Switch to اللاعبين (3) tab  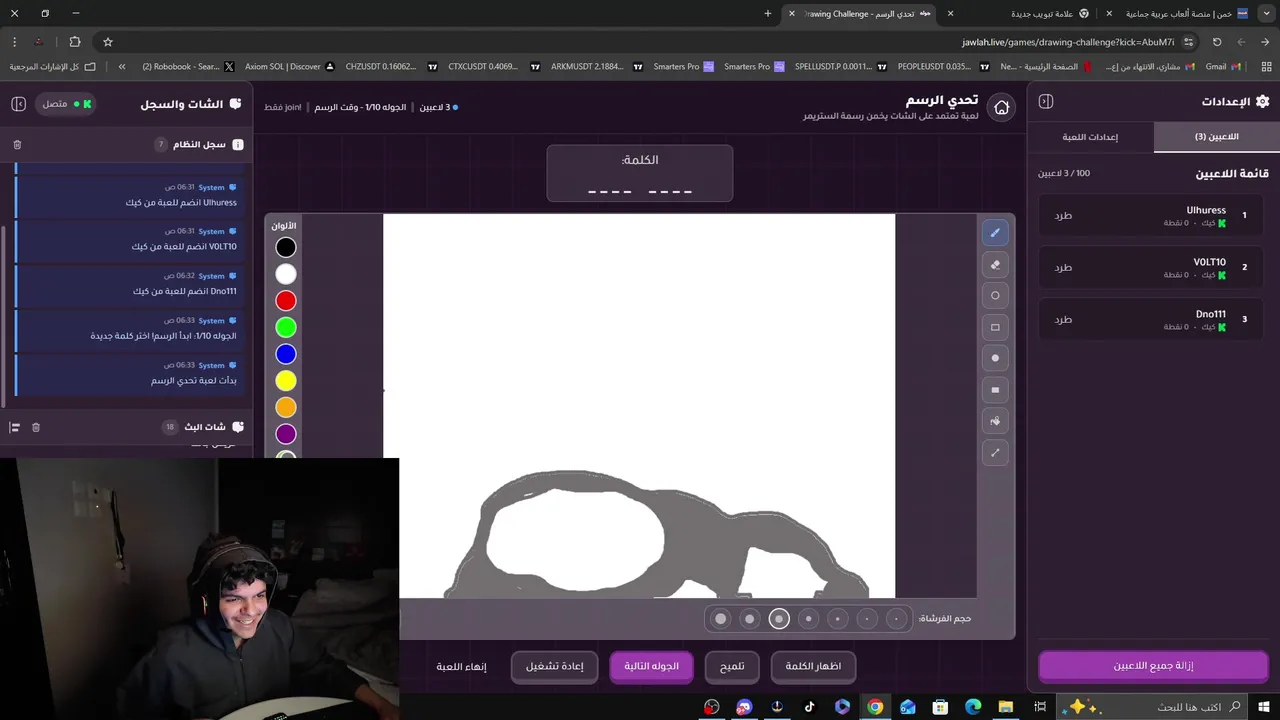[x=1216, y=137]
